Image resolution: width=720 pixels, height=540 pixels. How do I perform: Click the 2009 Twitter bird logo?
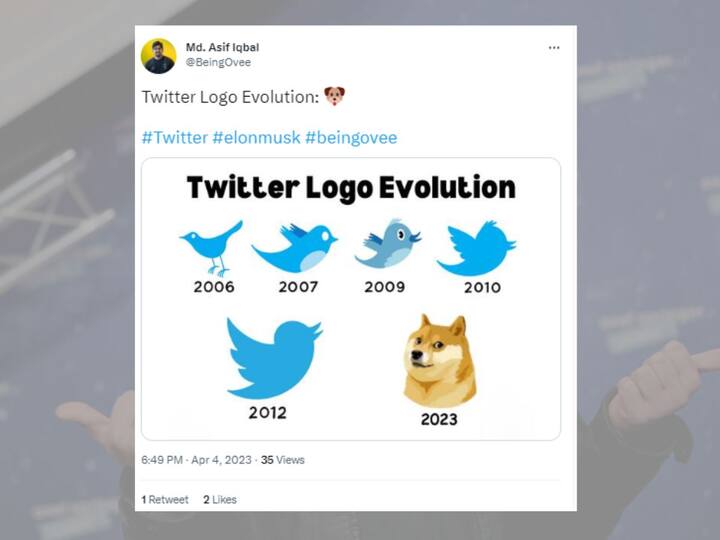[x=386, y=244]
